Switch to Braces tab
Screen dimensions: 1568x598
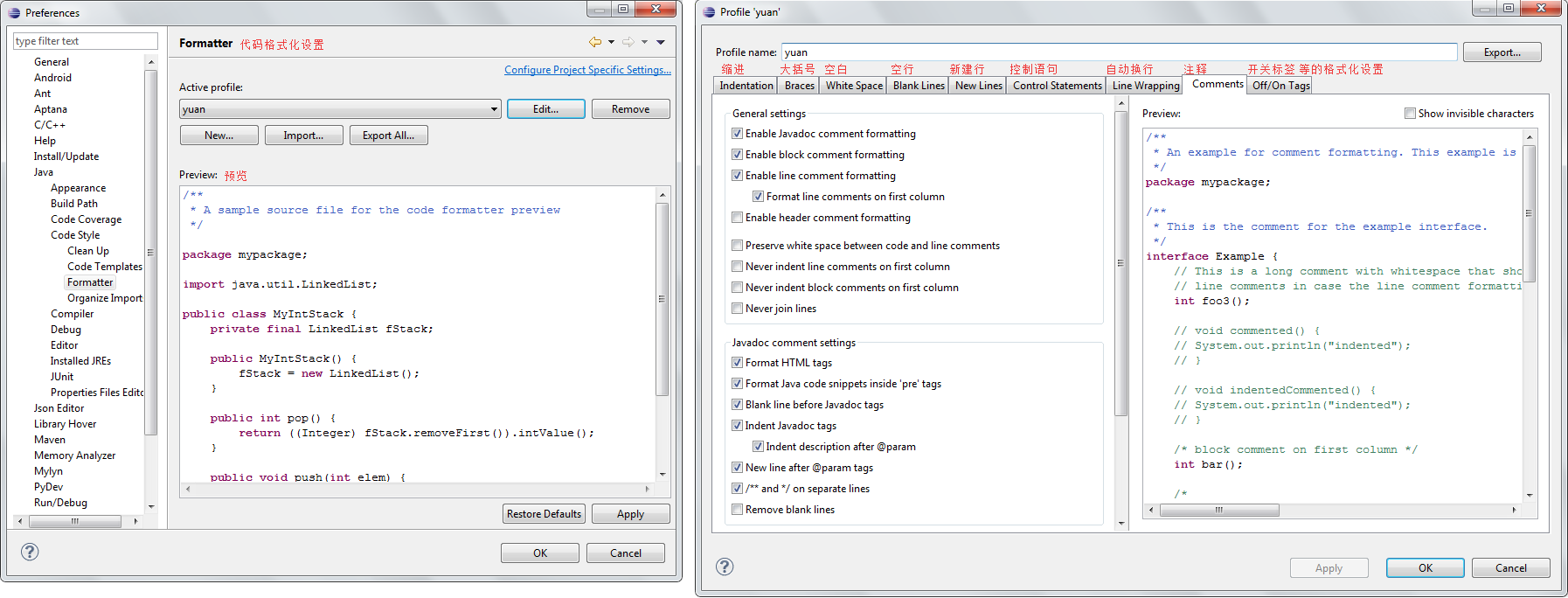click(800, 86)
